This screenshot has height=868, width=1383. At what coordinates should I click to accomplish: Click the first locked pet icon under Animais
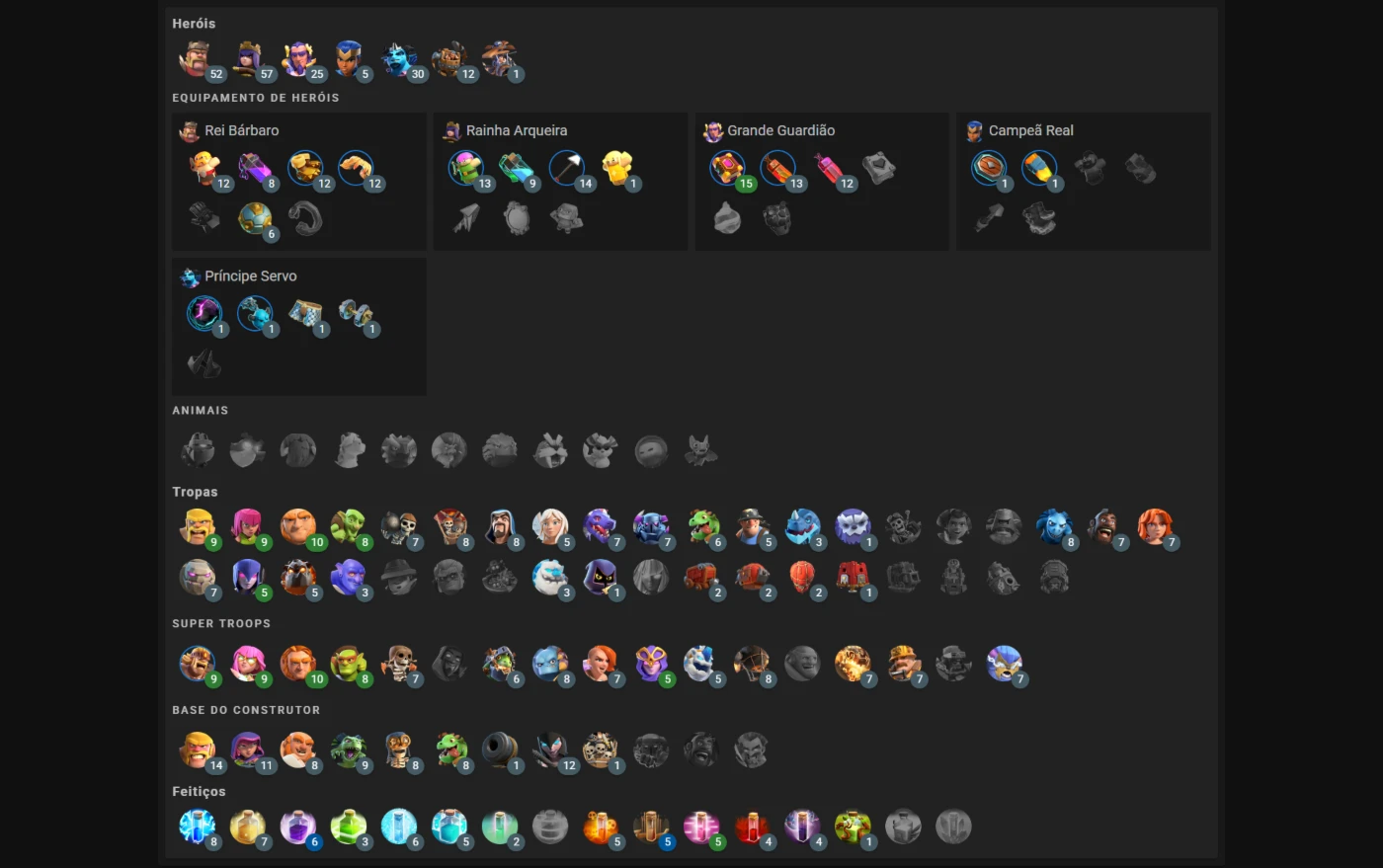coord(198,450)
